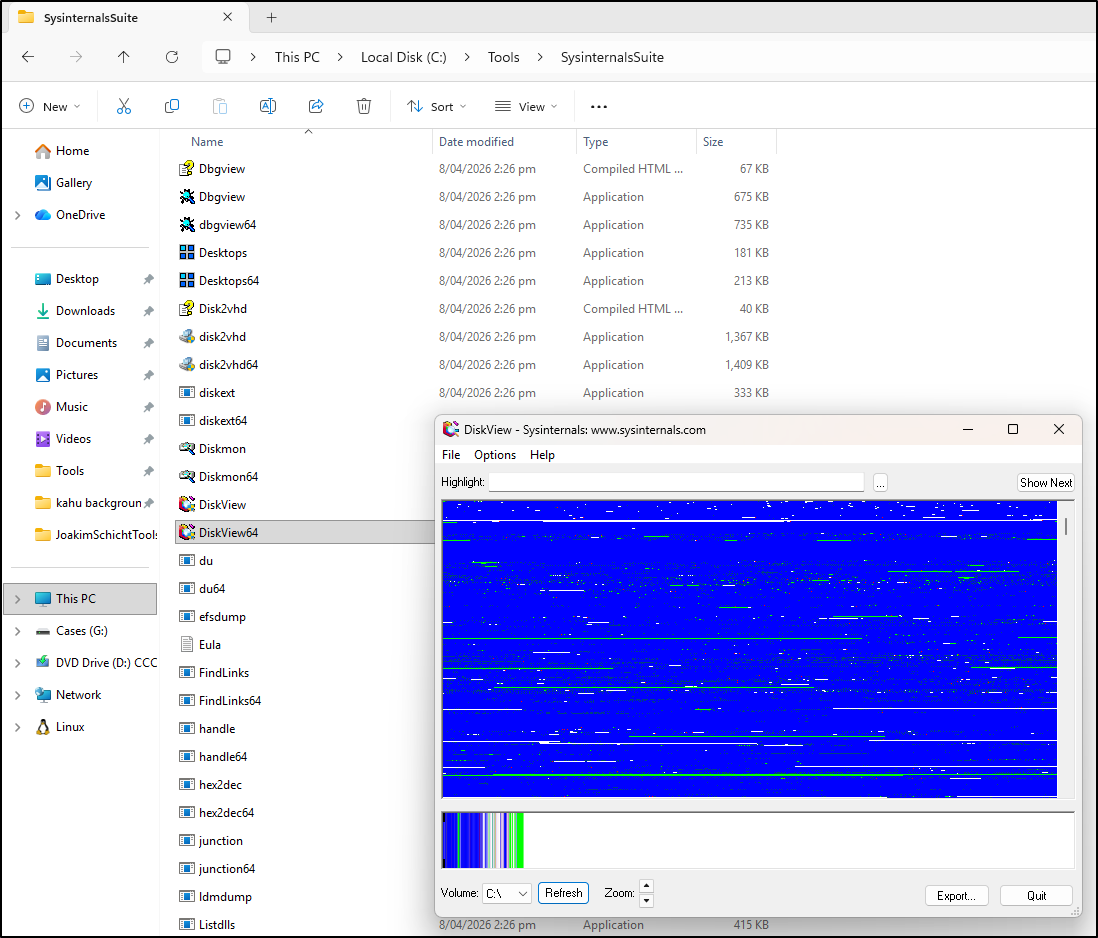Expand the OneDrive tree node
The image size is (1098, 938).
(18, 215)
